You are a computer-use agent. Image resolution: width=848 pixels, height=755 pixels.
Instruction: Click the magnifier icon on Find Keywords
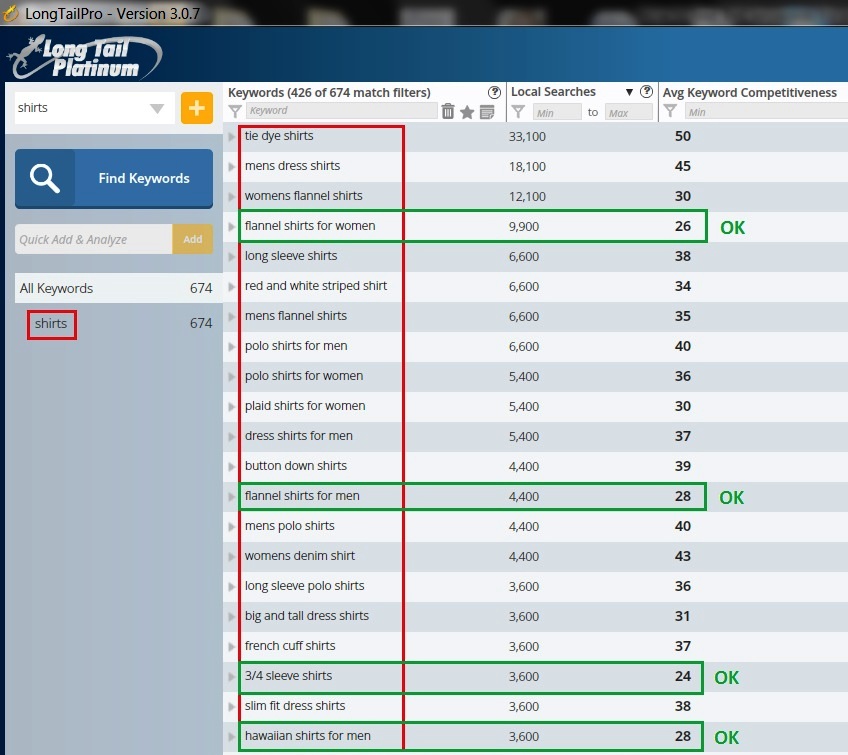point(44,178)
